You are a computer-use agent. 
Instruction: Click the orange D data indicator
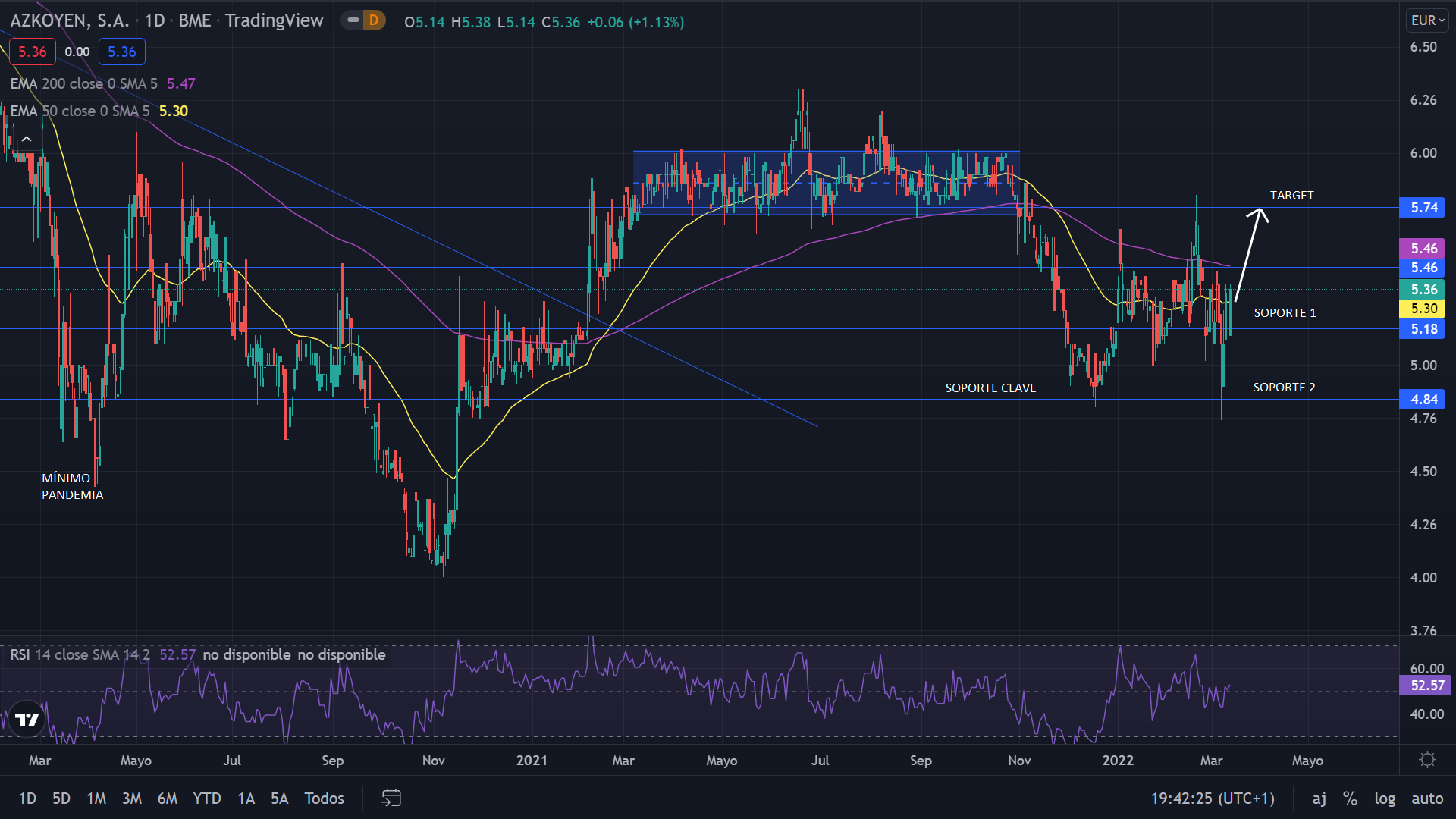click(373, 20)
